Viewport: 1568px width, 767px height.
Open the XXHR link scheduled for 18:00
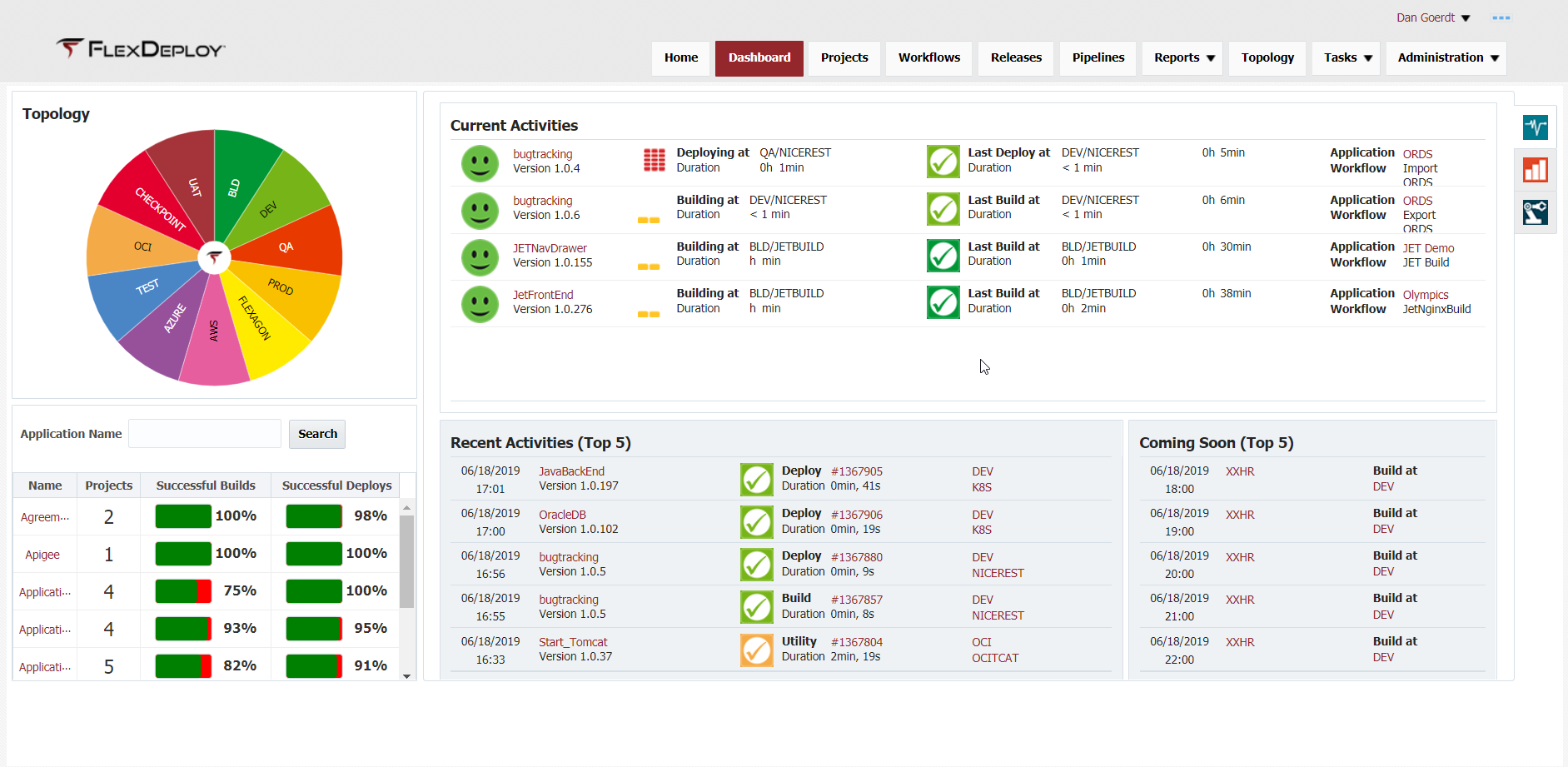tap(1240, 471)
